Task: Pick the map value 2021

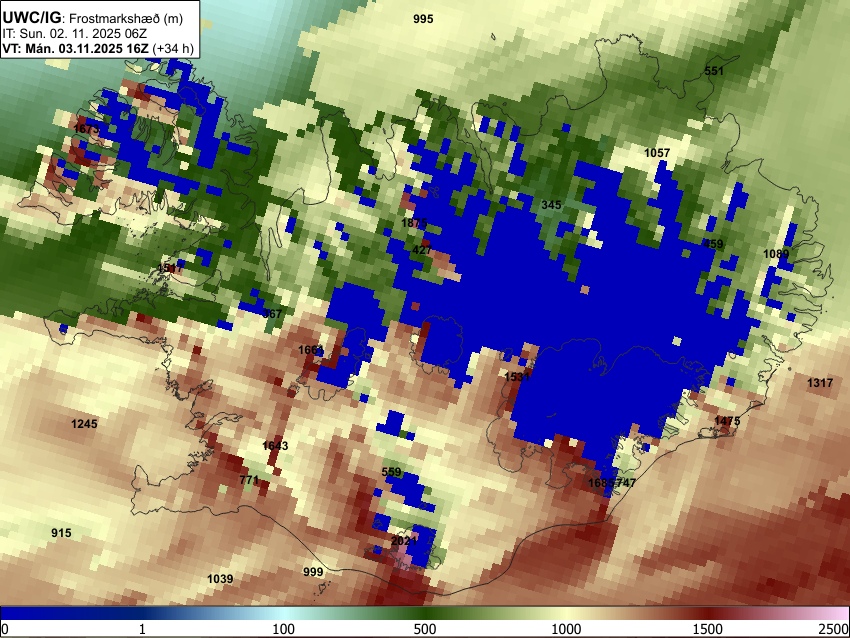Action: pyautogui.click(x=404, y=541)
